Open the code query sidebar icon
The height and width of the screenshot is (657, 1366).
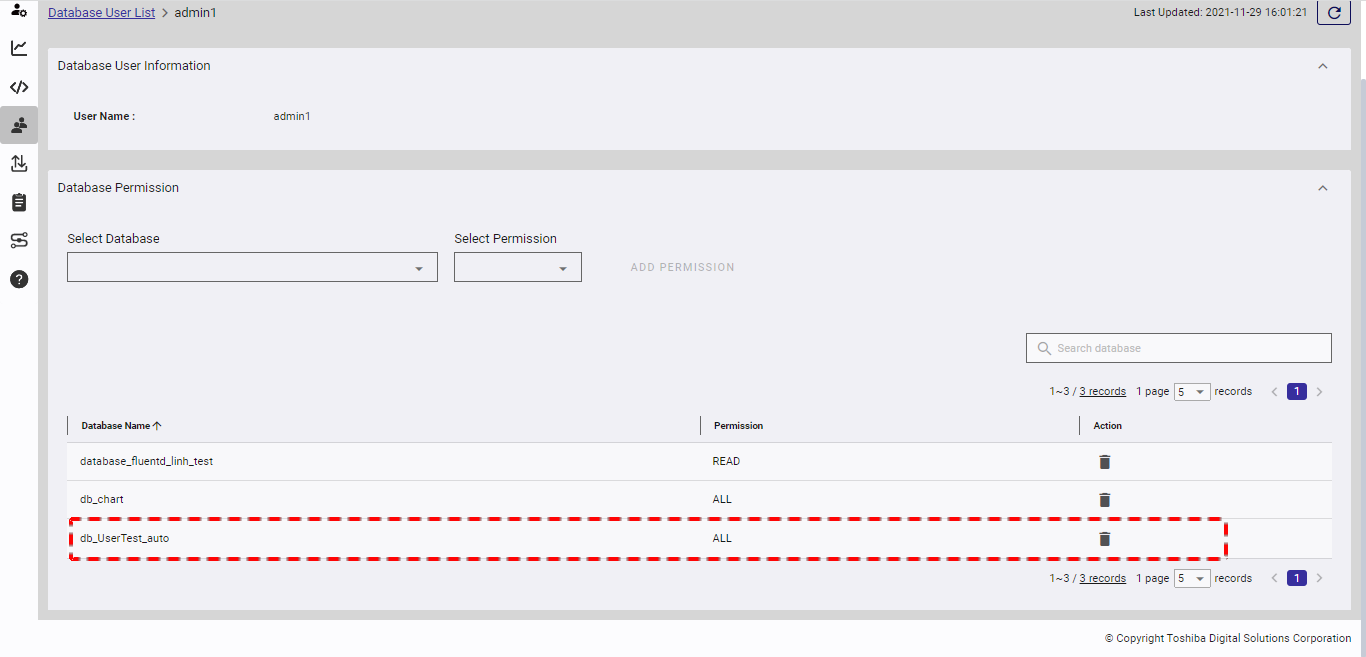(x=19, y=87)
